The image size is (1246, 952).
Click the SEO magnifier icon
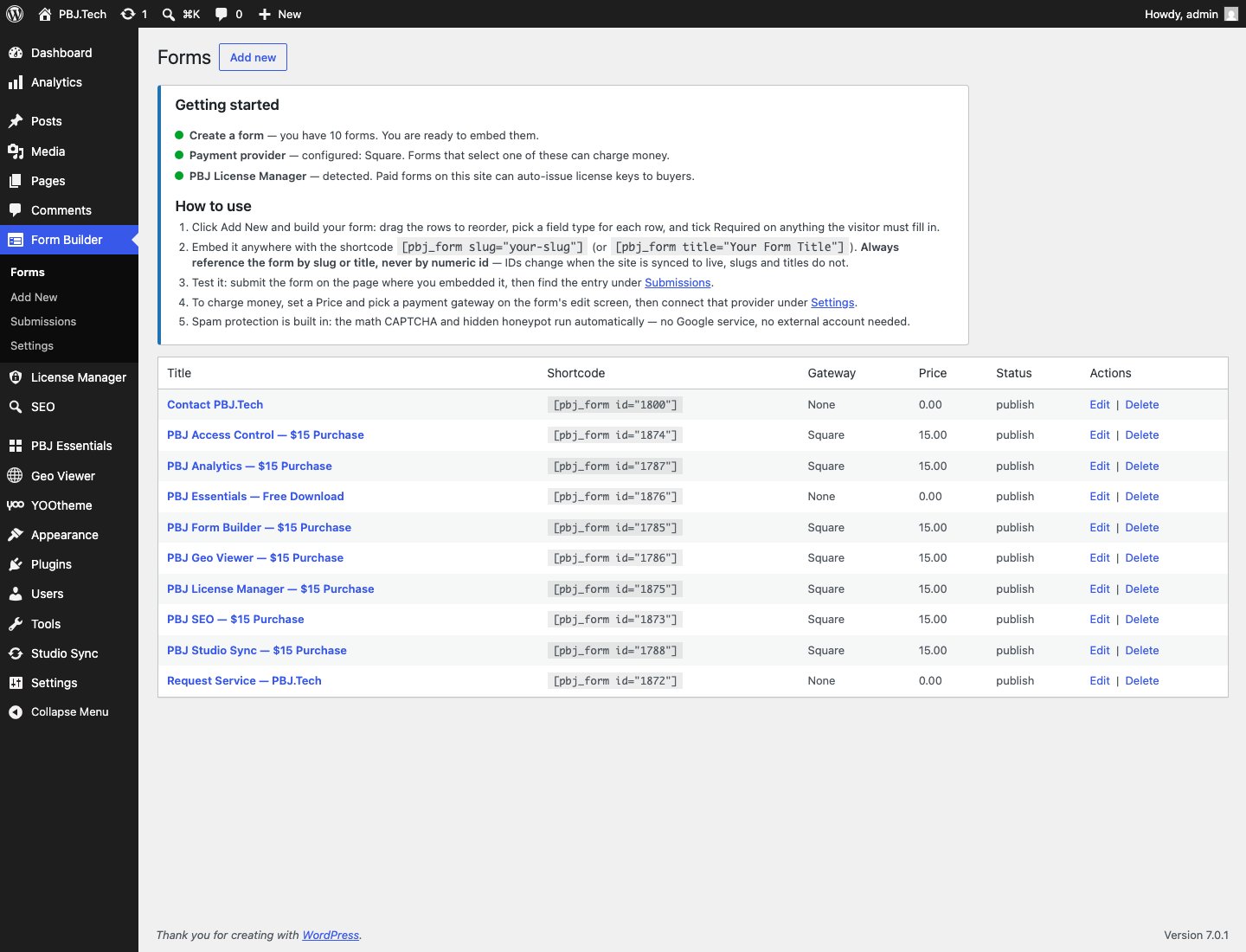16,407
